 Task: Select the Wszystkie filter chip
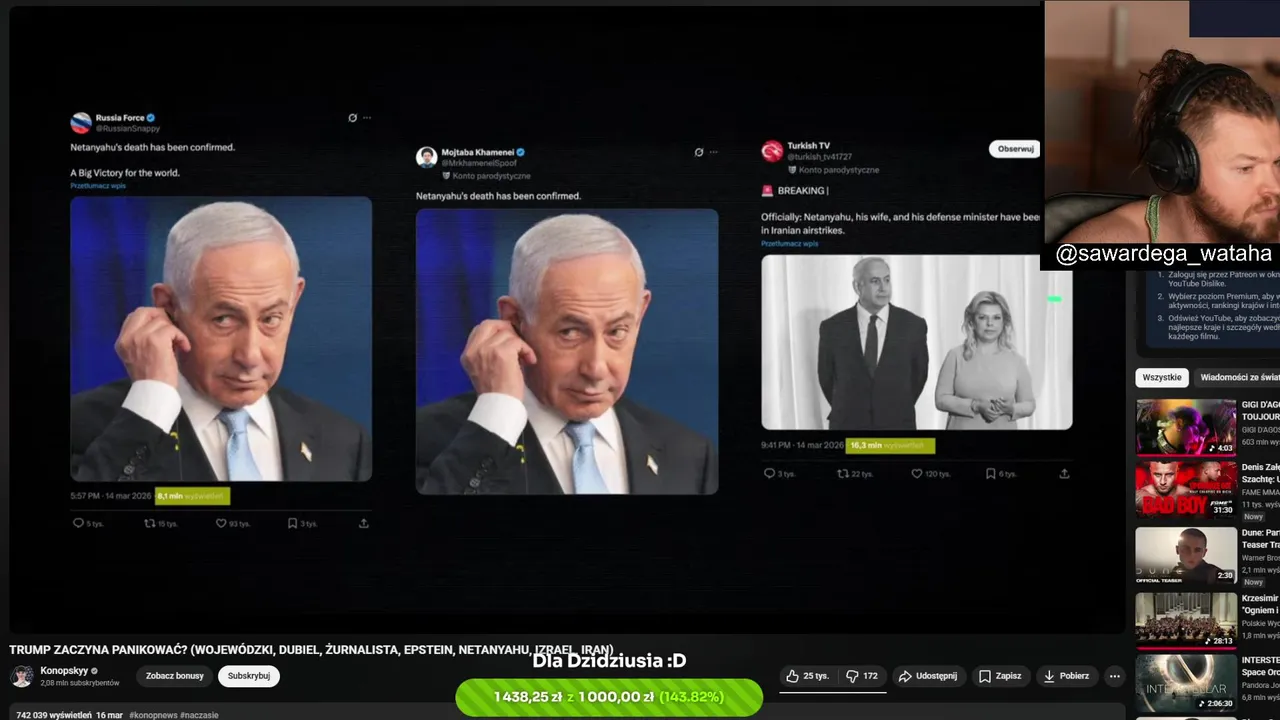pyautogui.click(x=1162, y=377)
